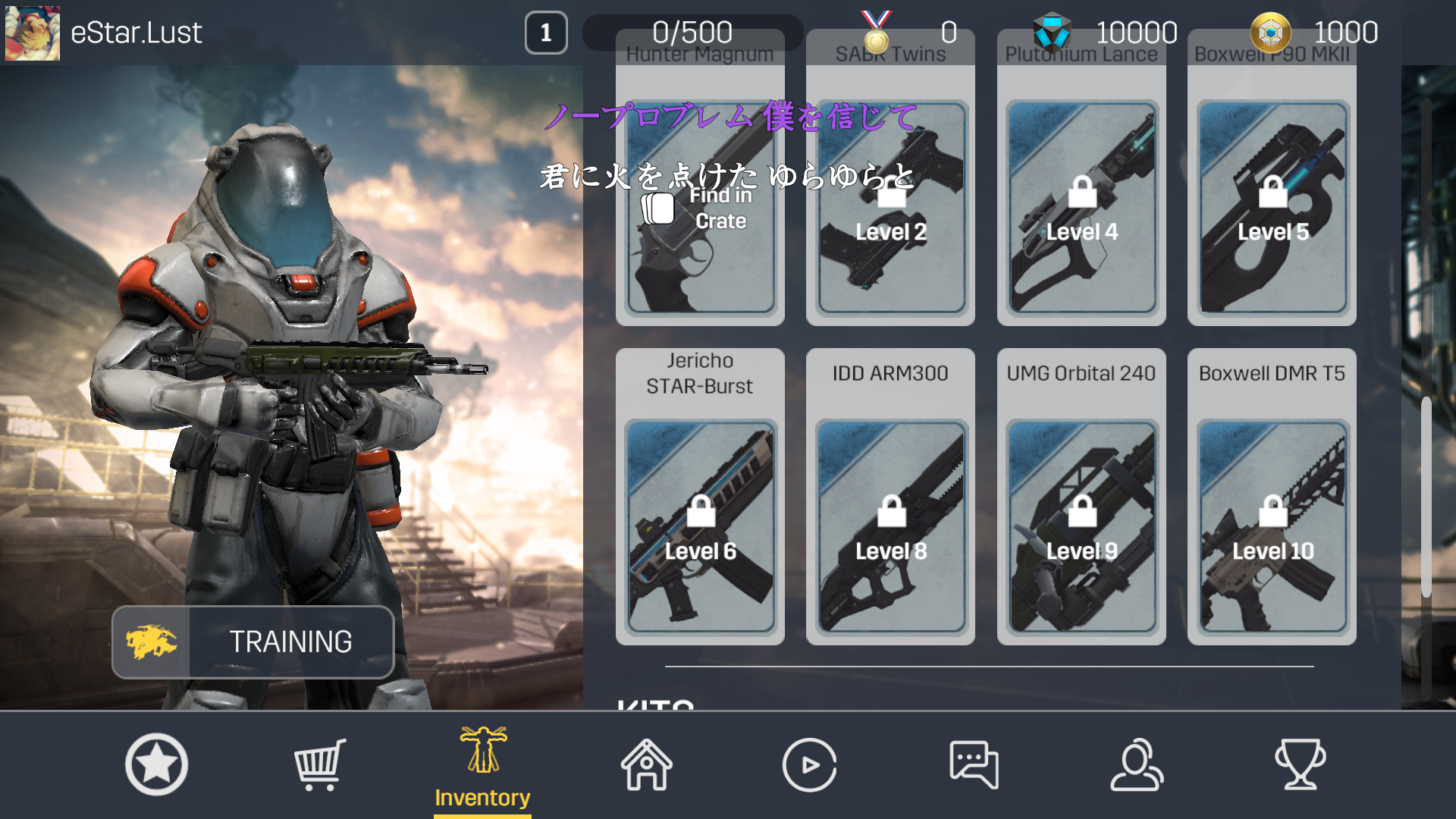Click the 0/500 experience progress bar
This screenshot has width=1456, height=819.
pos(692,33)
